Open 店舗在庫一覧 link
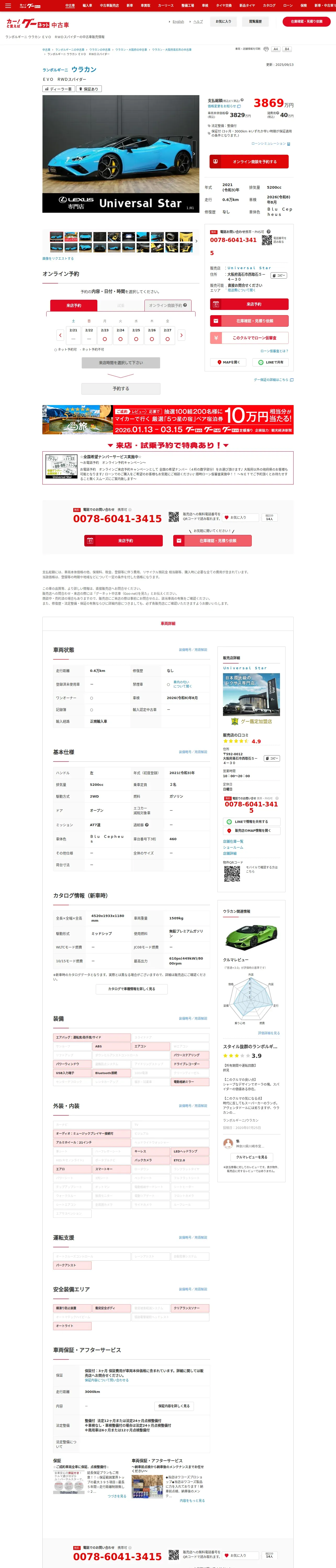336x1568 pixels. 233,841
